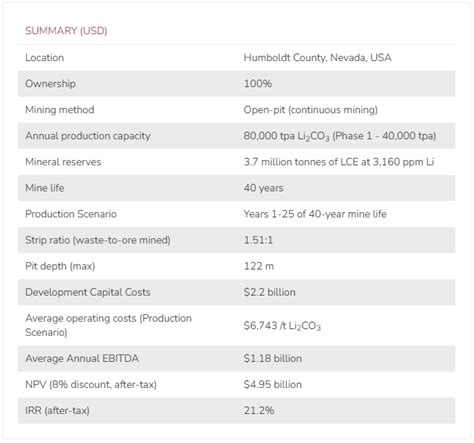Click Open-pit (continuous mining) text
The image size is (474, 443).
point(310,110)
